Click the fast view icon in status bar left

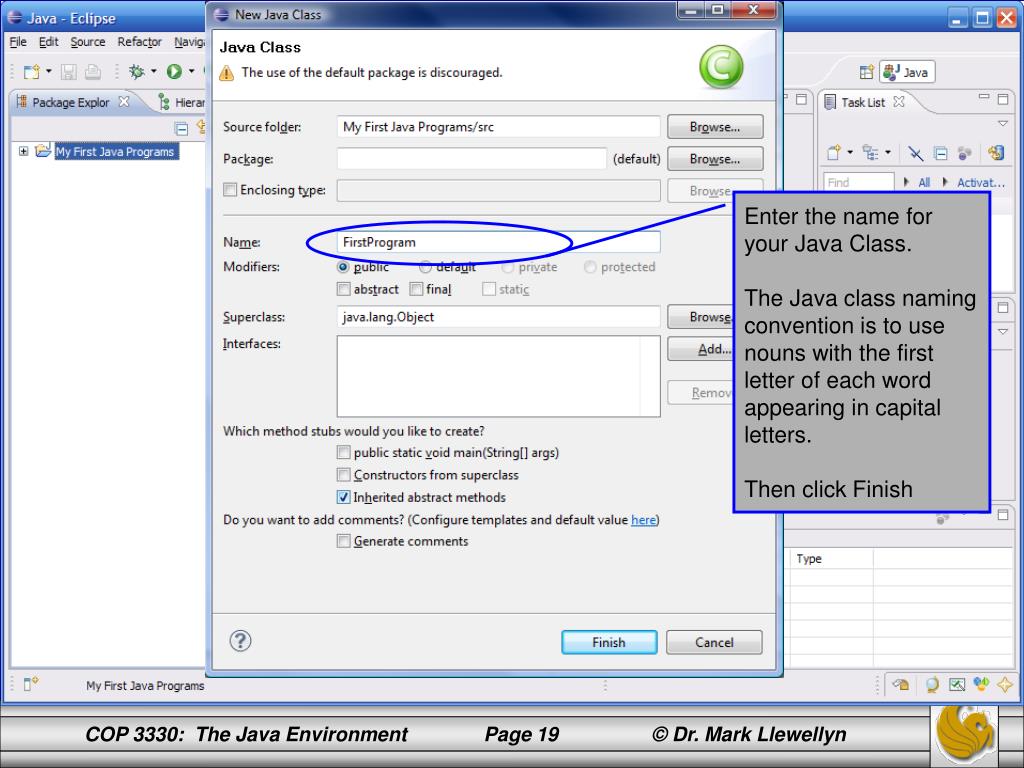pyautogui.click(x=31, y=684)
